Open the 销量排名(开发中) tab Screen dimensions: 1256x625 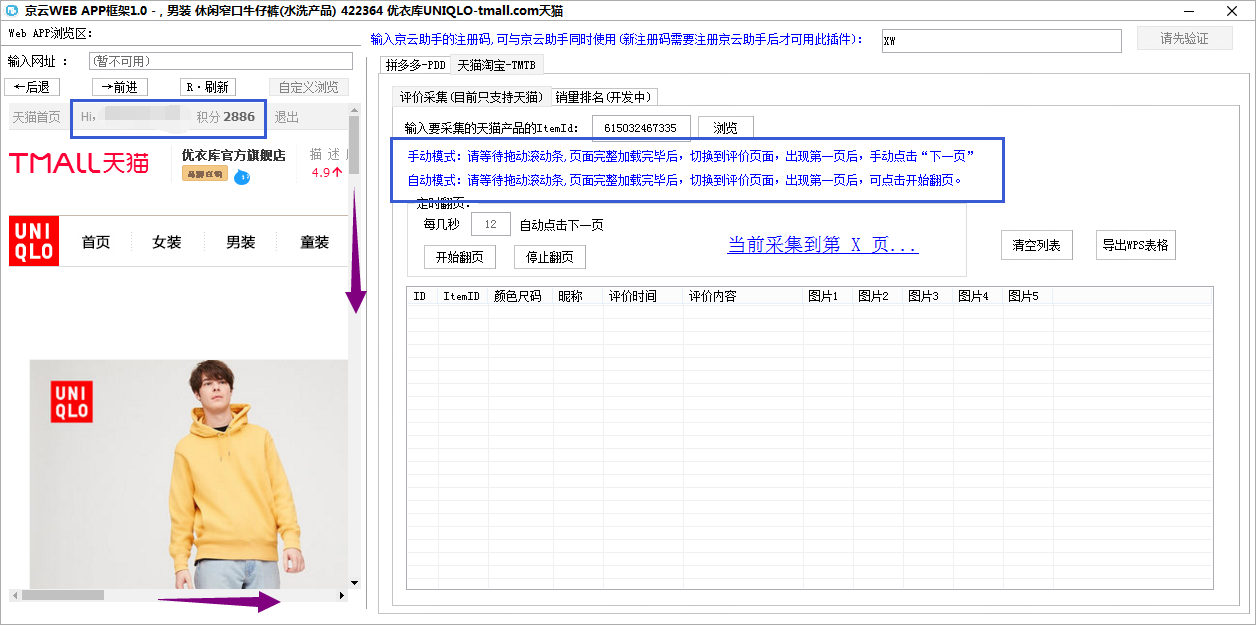pos(604,97)
